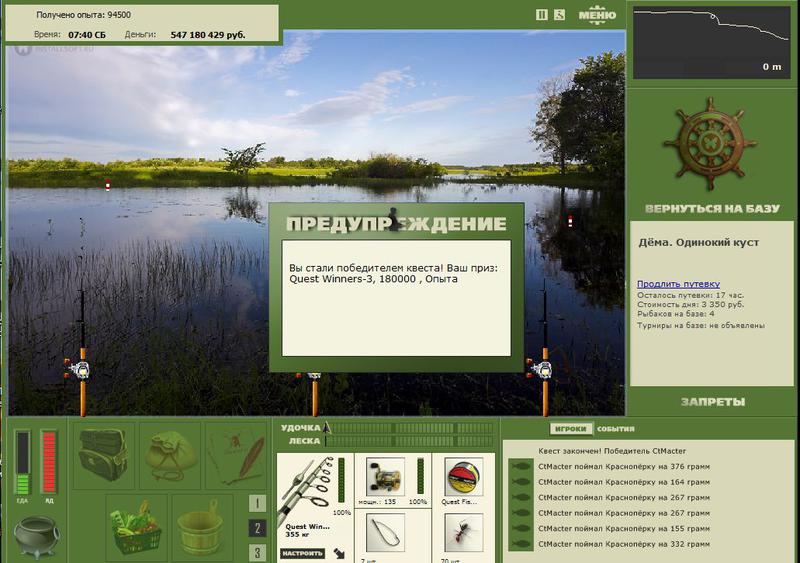Click 'CtMacter поймал Краснопёрку на 376 грамм'
Screen dimensions: 800x563
coord(624,467)
